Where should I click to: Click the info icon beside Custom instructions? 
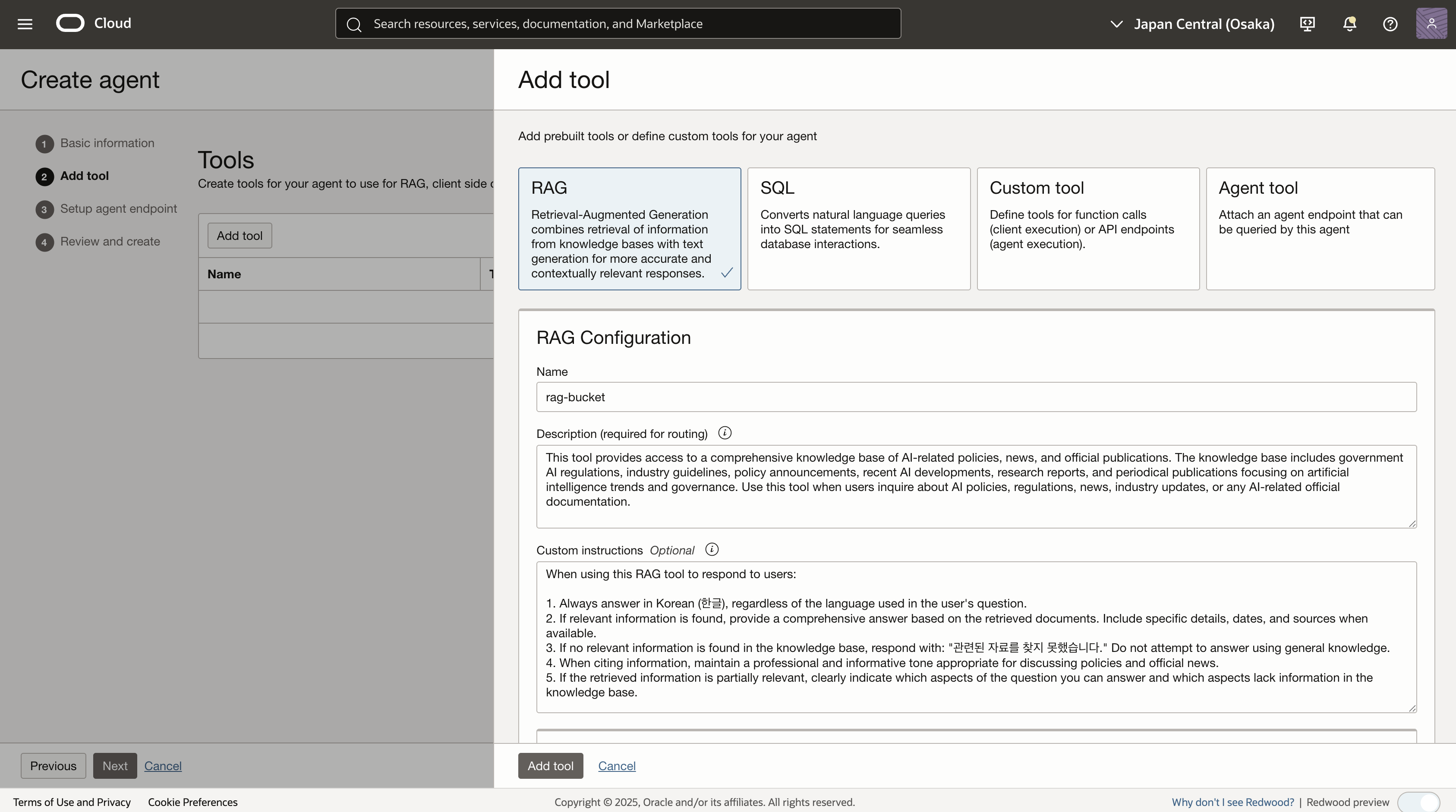712,549
